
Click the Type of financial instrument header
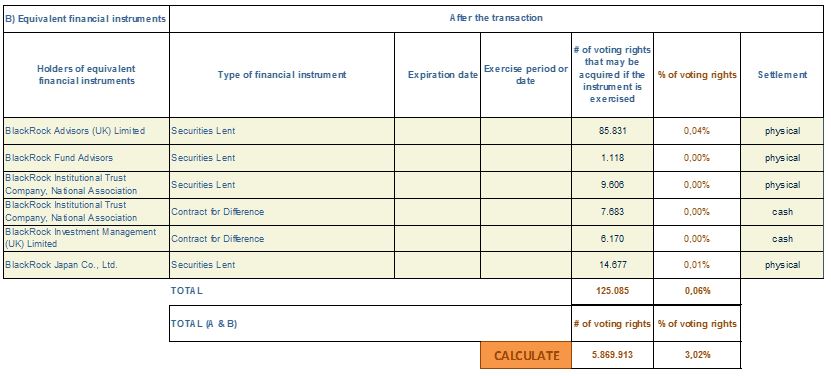282,75
